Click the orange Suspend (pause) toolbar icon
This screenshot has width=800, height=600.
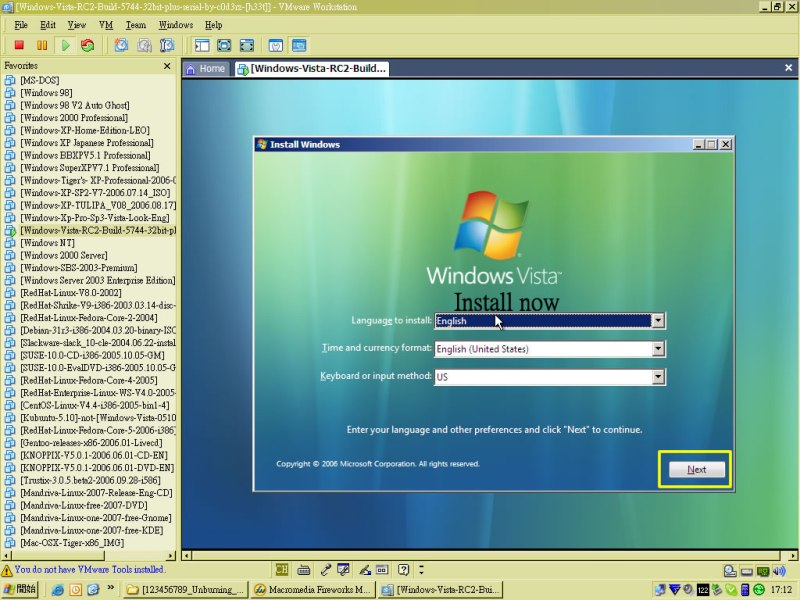[42, 45]
